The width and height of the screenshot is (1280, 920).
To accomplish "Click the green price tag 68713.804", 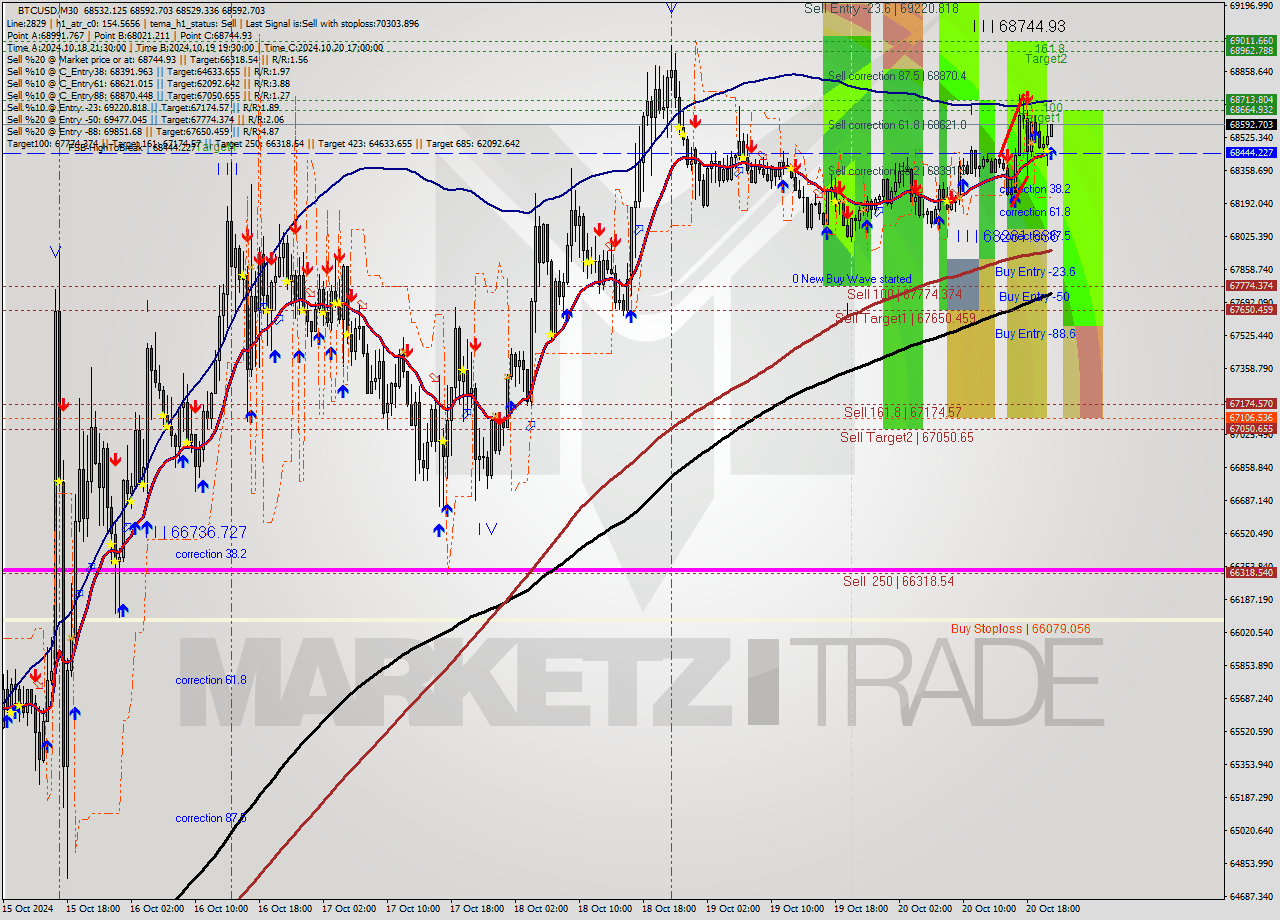I will tap(1250, 100).
